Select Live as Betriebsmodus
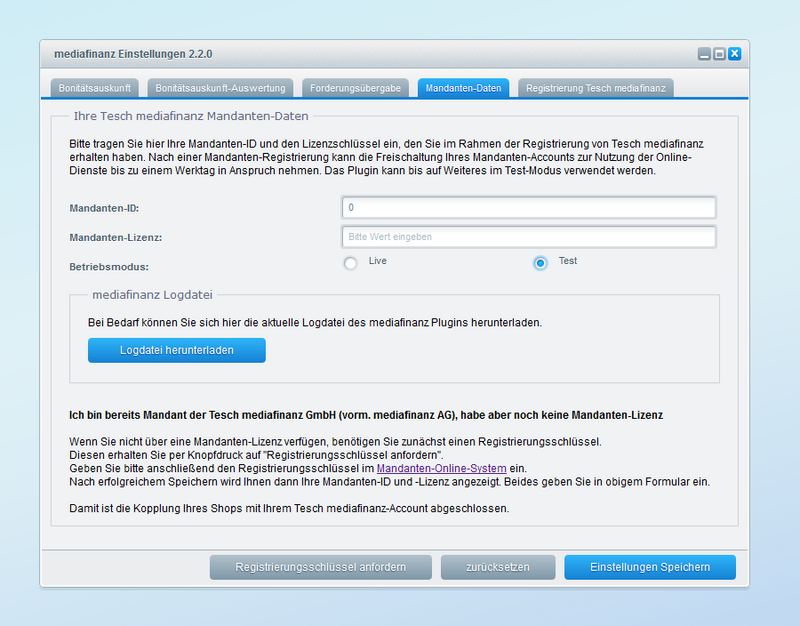 pyautogui.click(x=350, y=263)
